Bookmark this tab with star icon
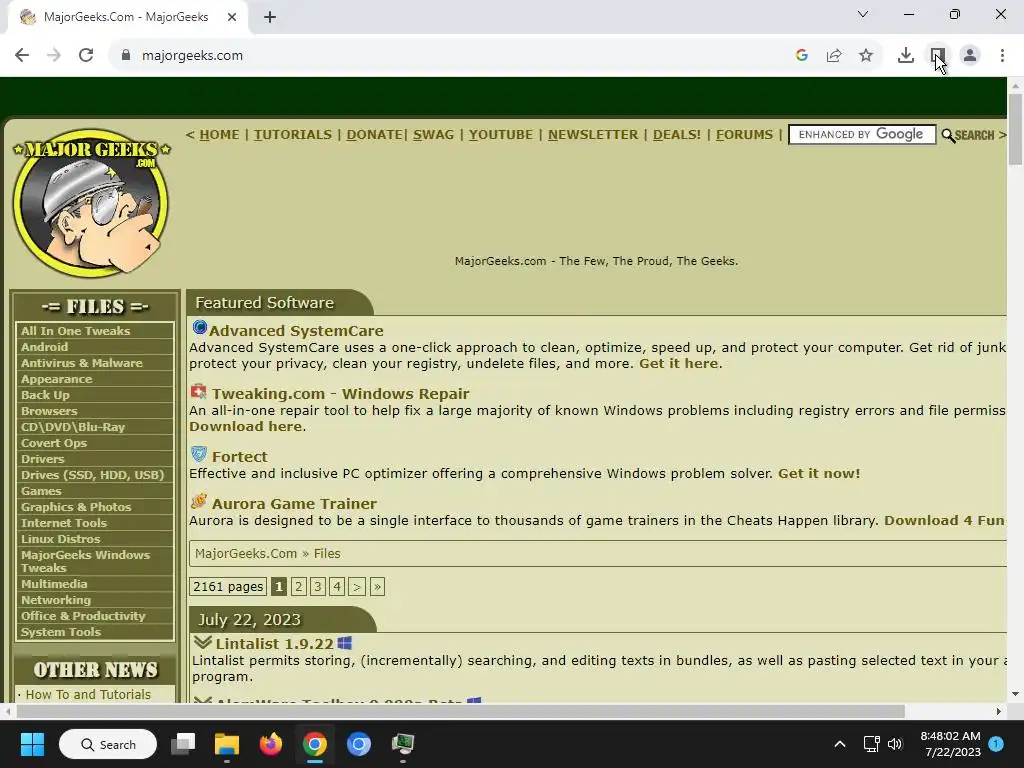Image resolution: width=1024 pixels, height=768 pixels. click(866, 56)
